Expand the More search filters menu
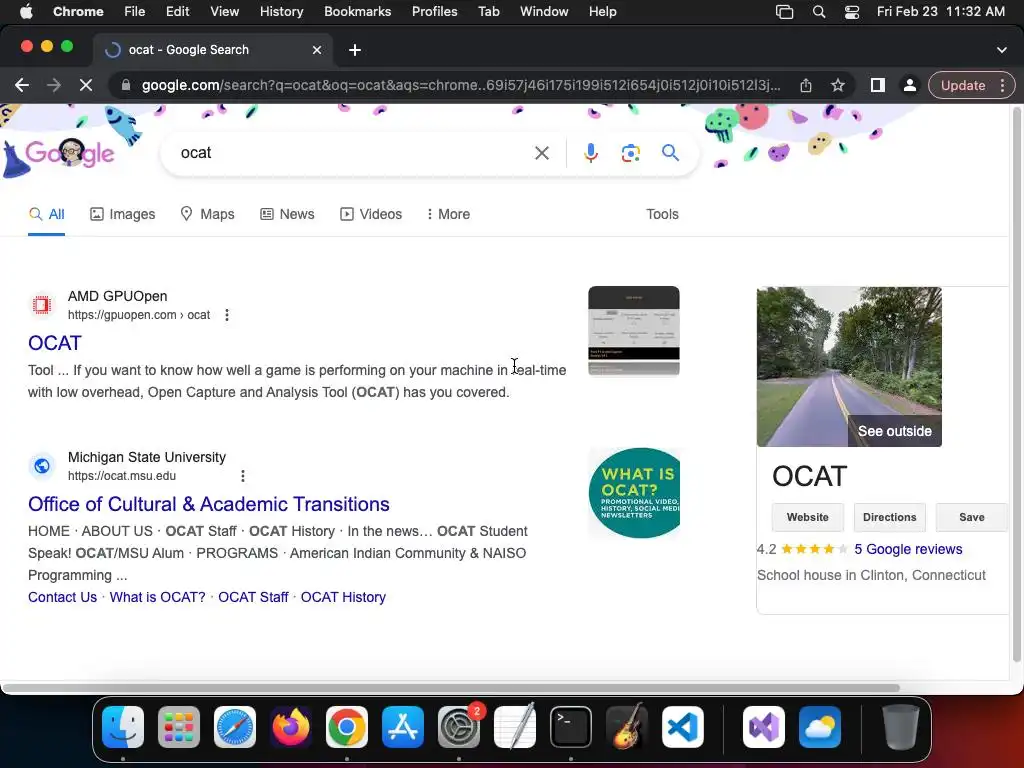The width and height of the screenshot is (1024, 768). click(448, 214)
